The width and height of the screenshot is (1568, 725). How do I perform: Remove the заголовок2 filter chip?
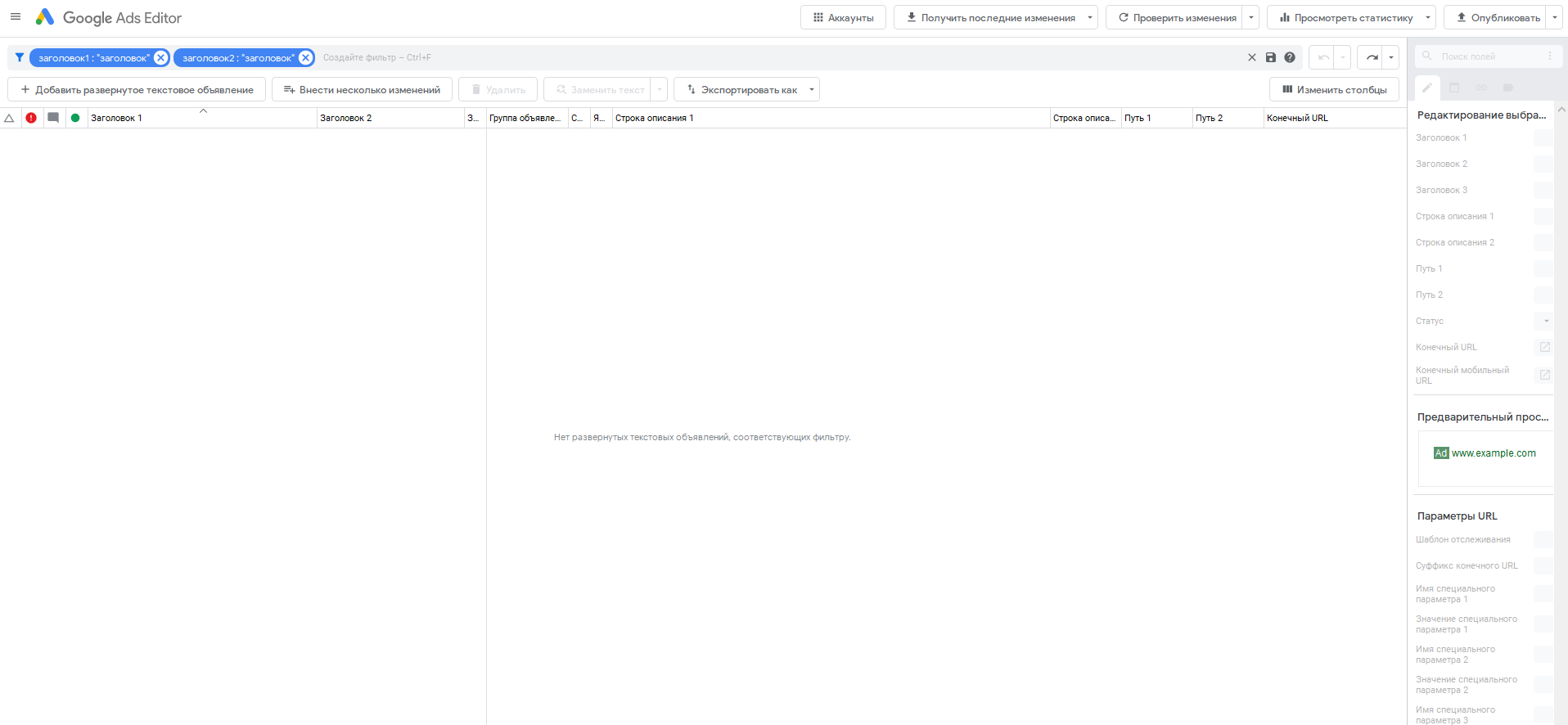click(305, 57)
